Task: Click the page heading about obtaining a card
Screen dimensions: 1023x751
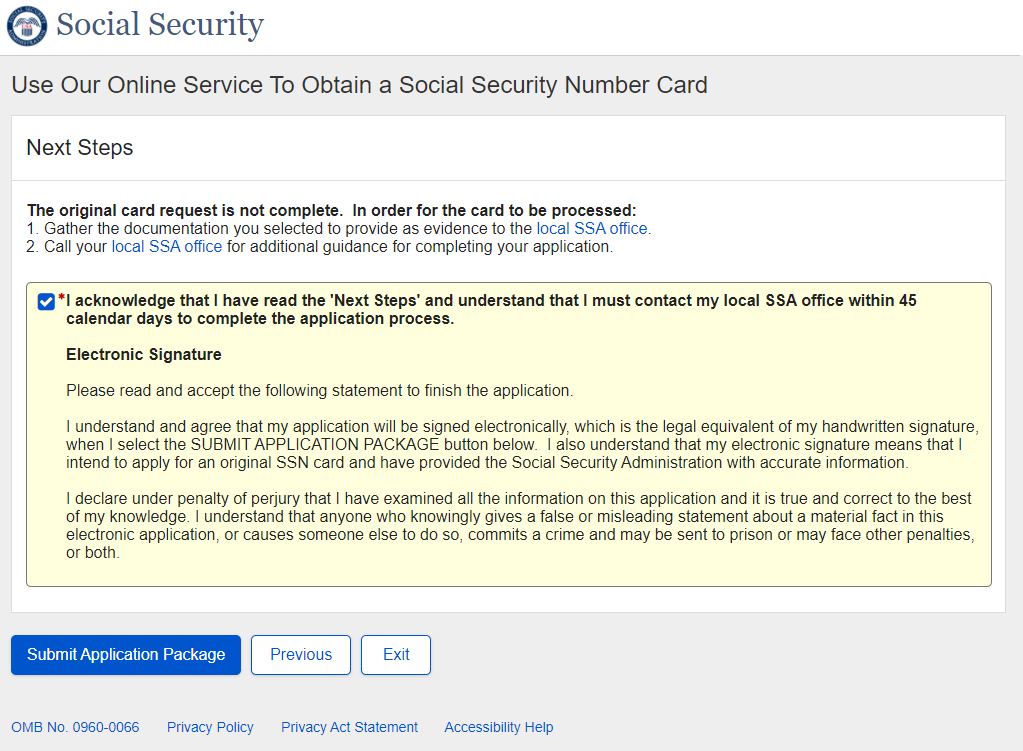Action: coord(359,85)
